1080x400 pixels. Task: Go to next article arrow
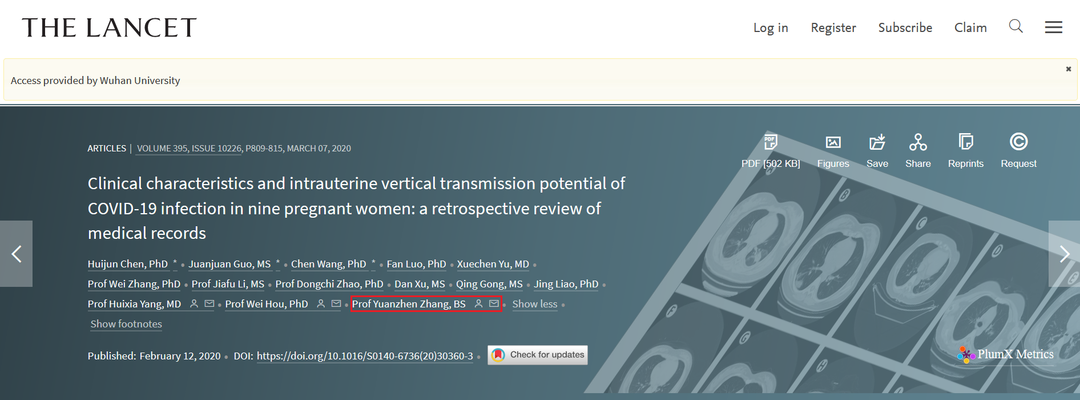pyautogui.click(x=1064, y=253)
